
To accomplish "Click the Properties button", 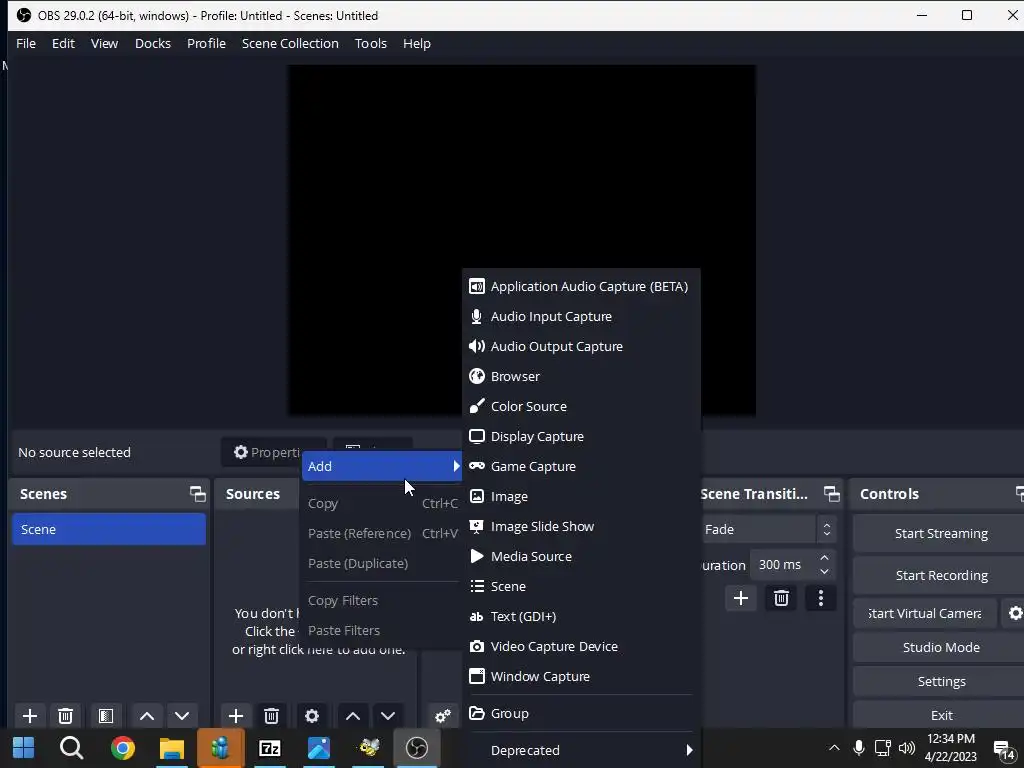I will (x=266, y=452).
